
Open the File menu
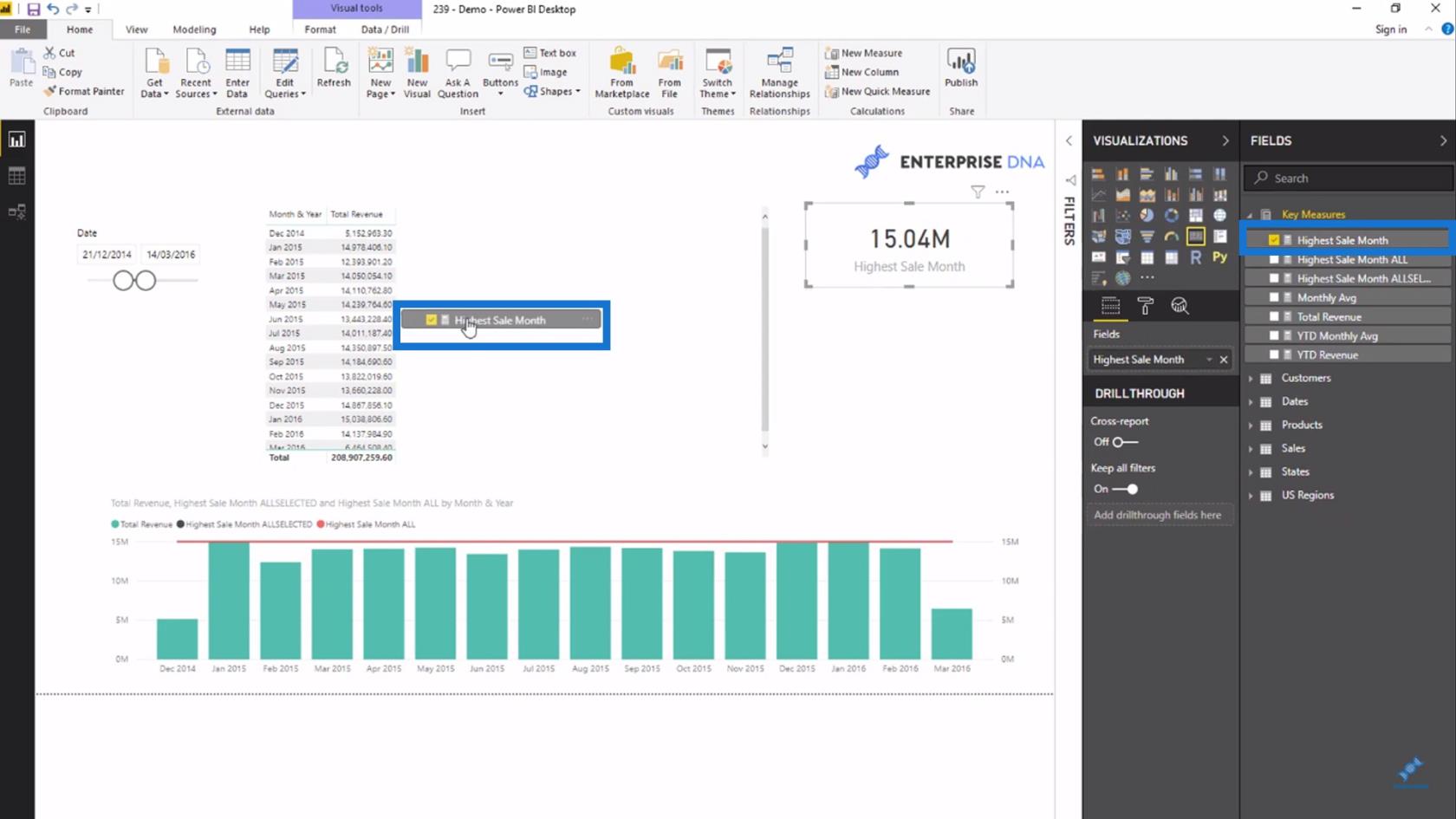coord(22,29)
